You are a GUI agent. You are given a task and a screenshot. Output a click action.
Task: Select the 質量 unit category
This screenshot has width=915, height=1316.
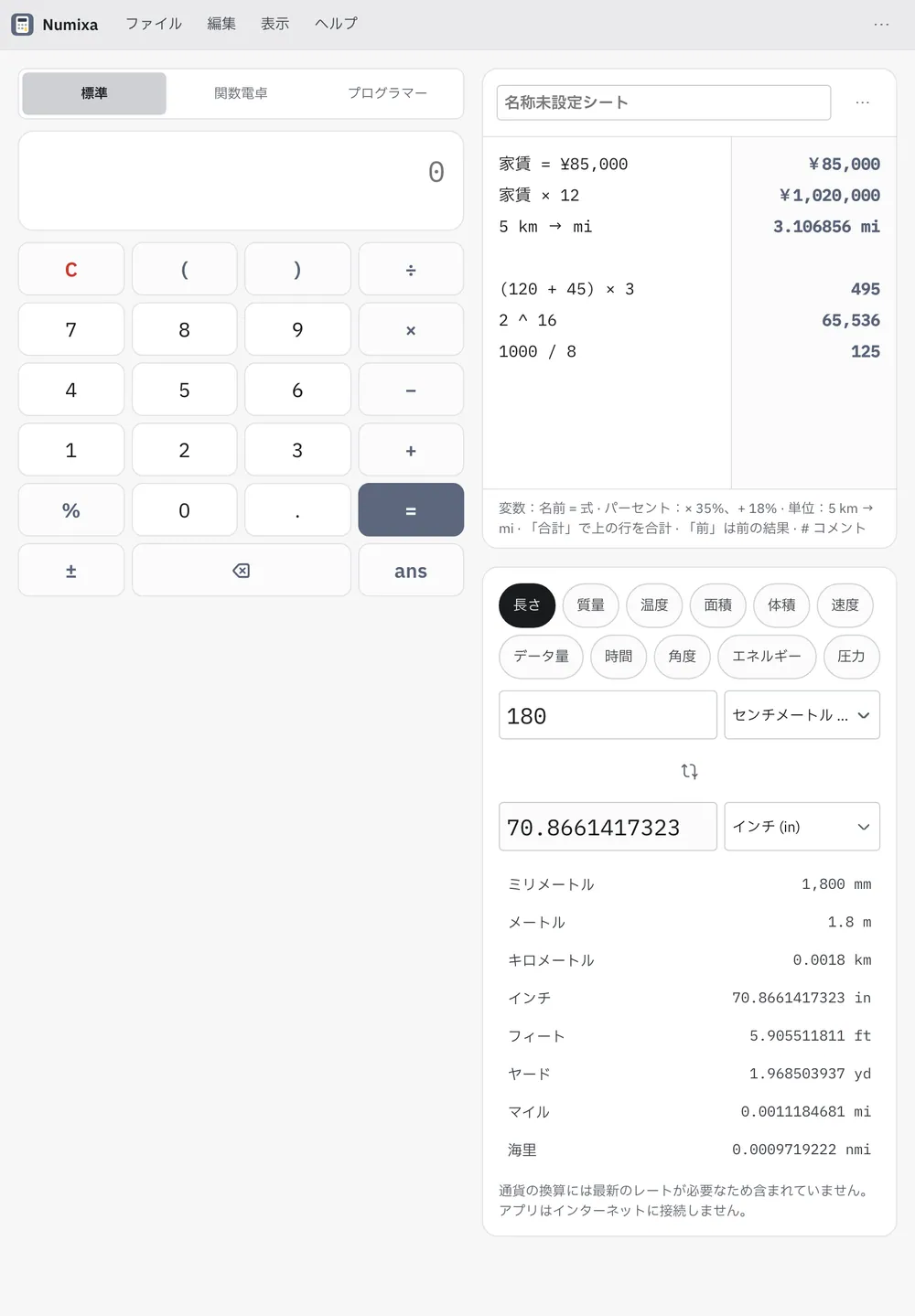tap(591, 605)
